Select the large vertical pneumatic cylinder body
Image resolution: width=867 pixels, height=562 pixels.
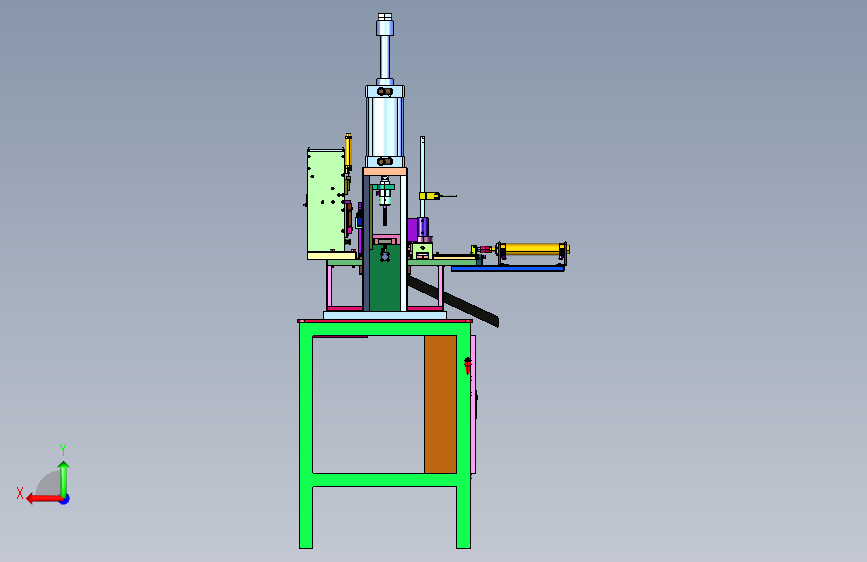click(385, 126)
